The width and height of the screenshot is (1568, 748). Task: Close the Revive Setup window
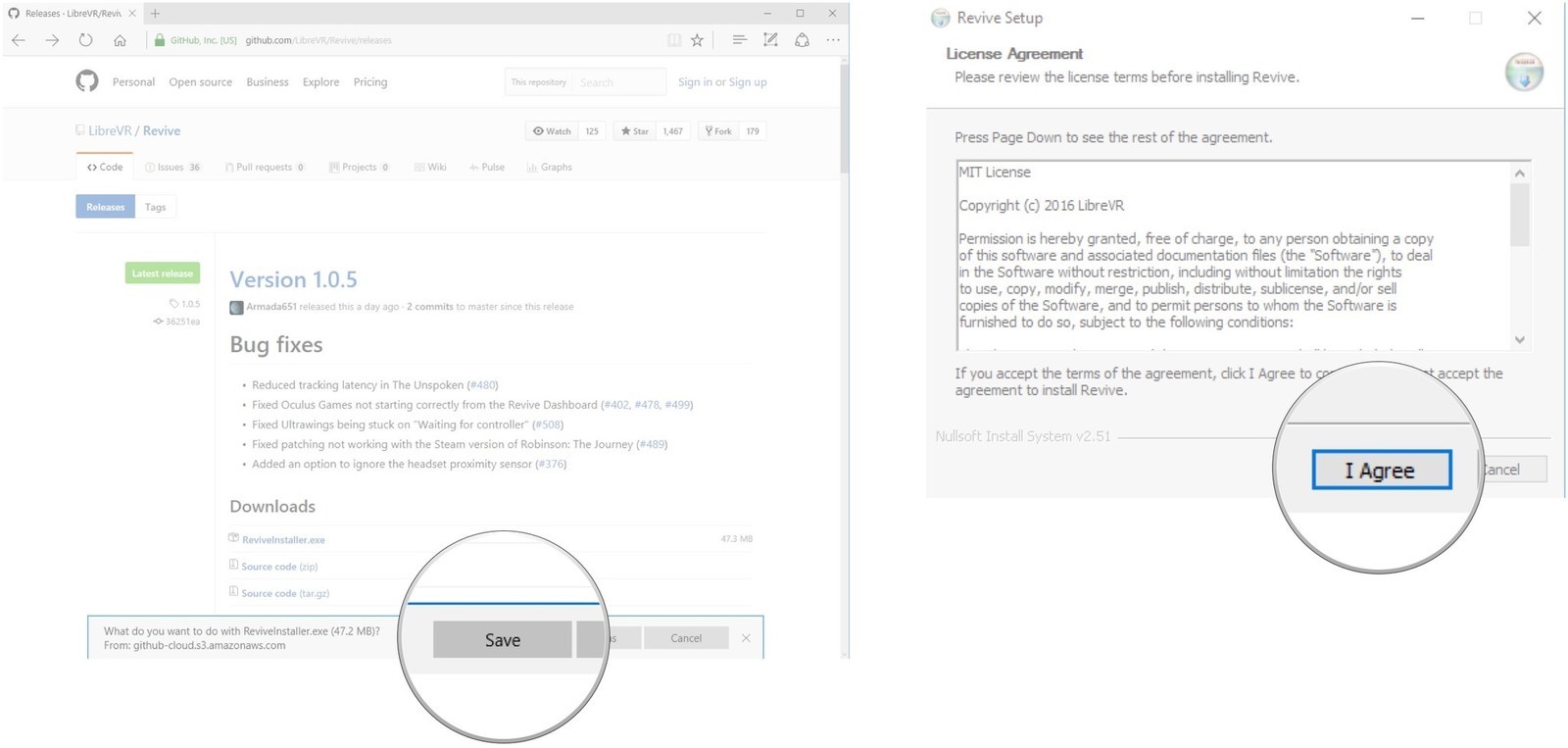(1535, 19)
